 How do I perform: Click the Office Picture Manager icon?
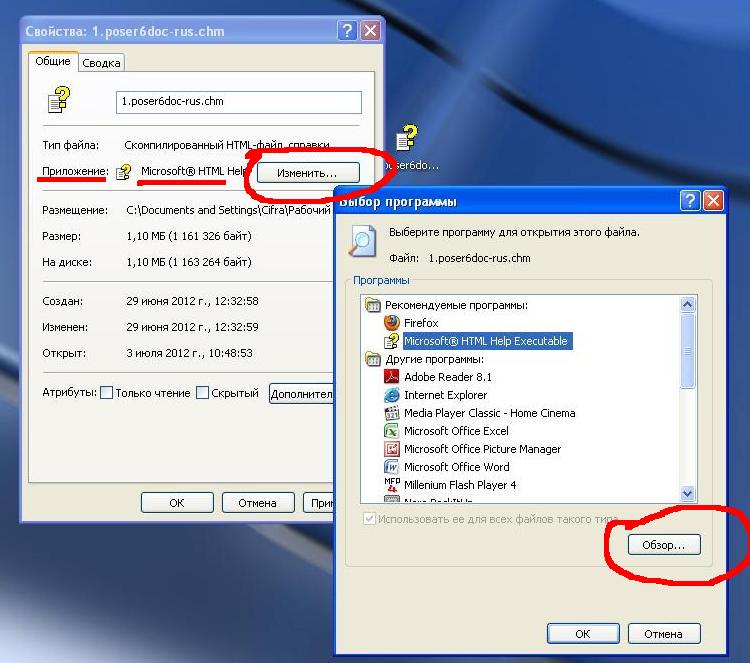click(392, 449)
